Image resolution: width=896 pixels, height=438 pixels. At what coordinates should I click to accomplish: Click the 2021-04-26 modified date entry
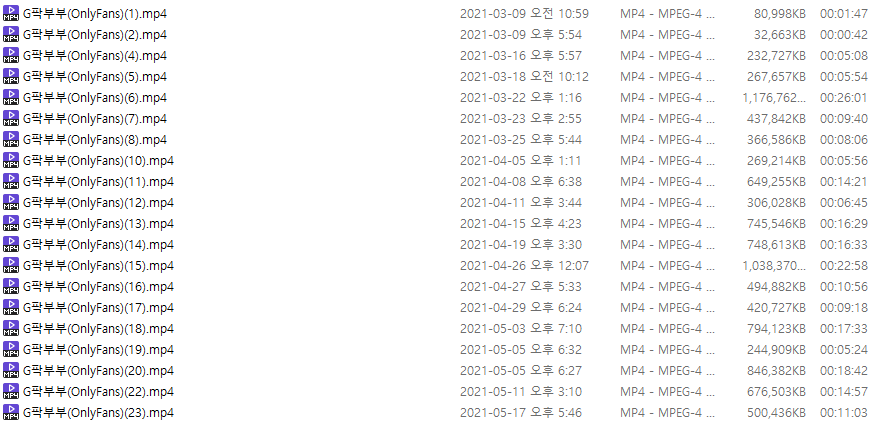(524, 265)
